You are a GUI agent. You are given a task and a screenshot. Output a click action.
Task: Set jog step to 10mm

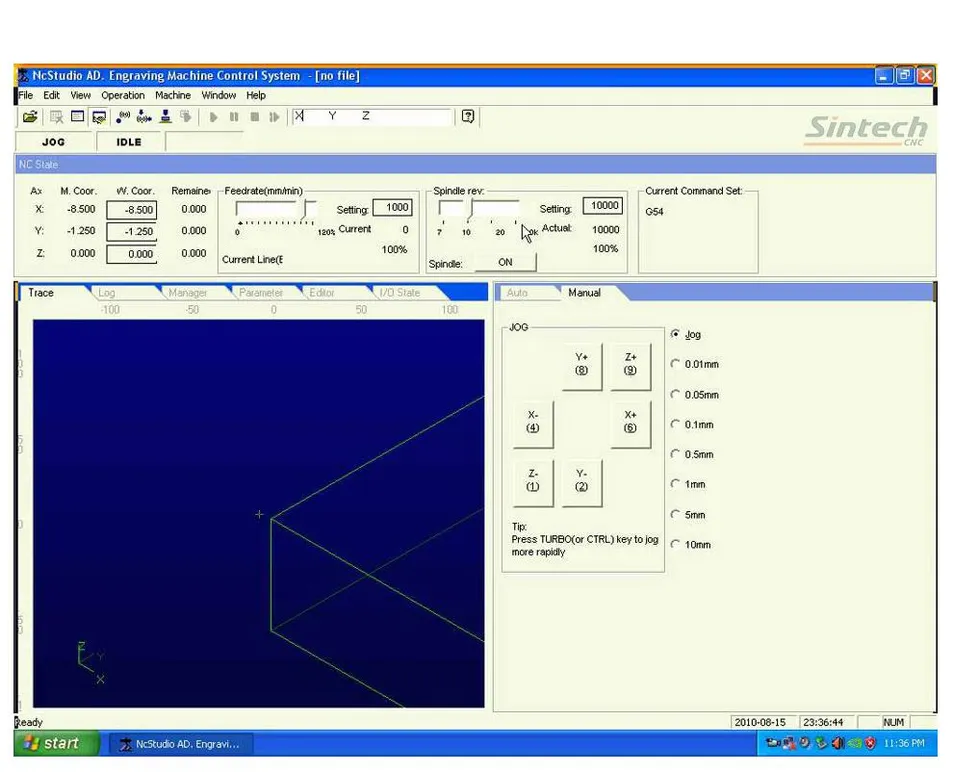[x=676, y=544]
